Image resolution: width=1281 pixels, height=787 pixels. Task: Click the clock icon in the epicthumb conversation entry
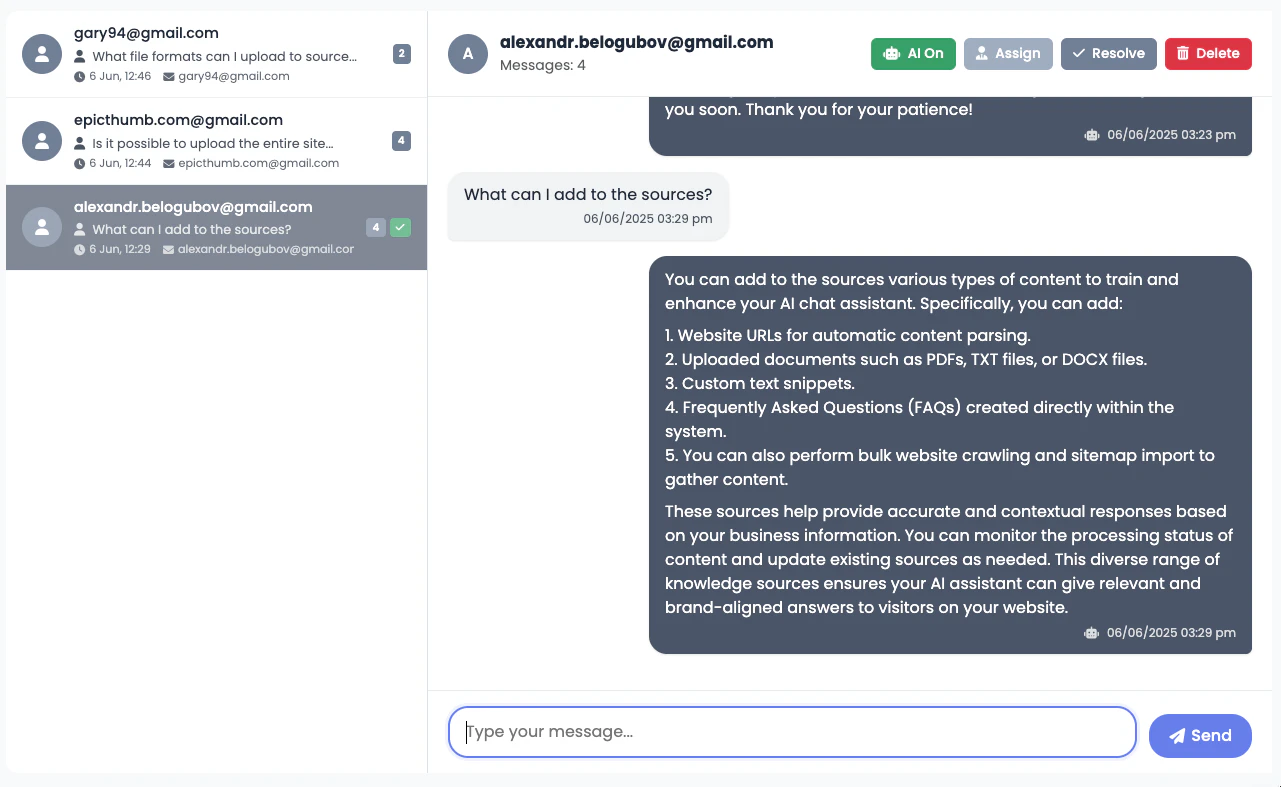click(80, 163)
